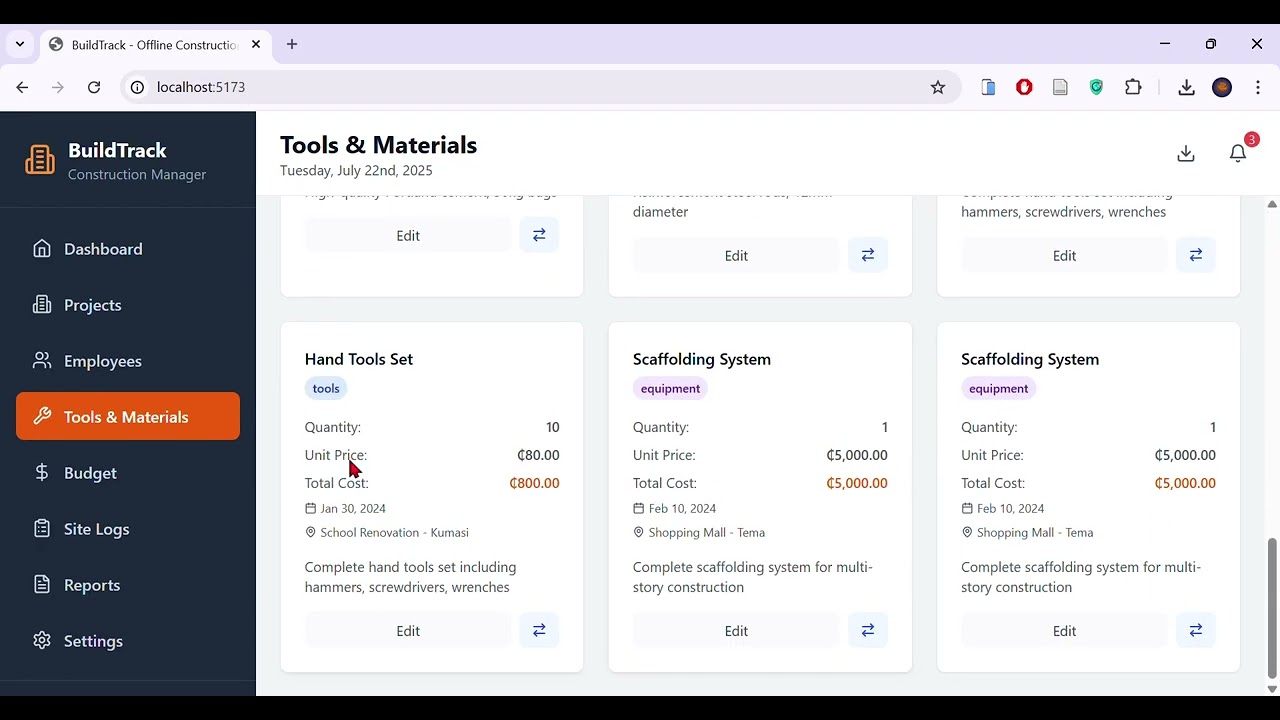Click the ₵80.00 unit price value

pos(538,455)
